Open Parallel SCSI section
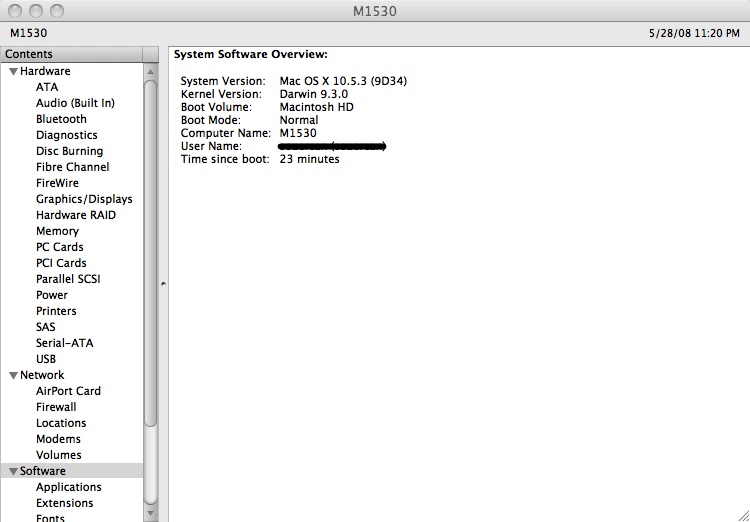This screenshot has height=522, width=750. pyautogui.click(x=68, y=279)
